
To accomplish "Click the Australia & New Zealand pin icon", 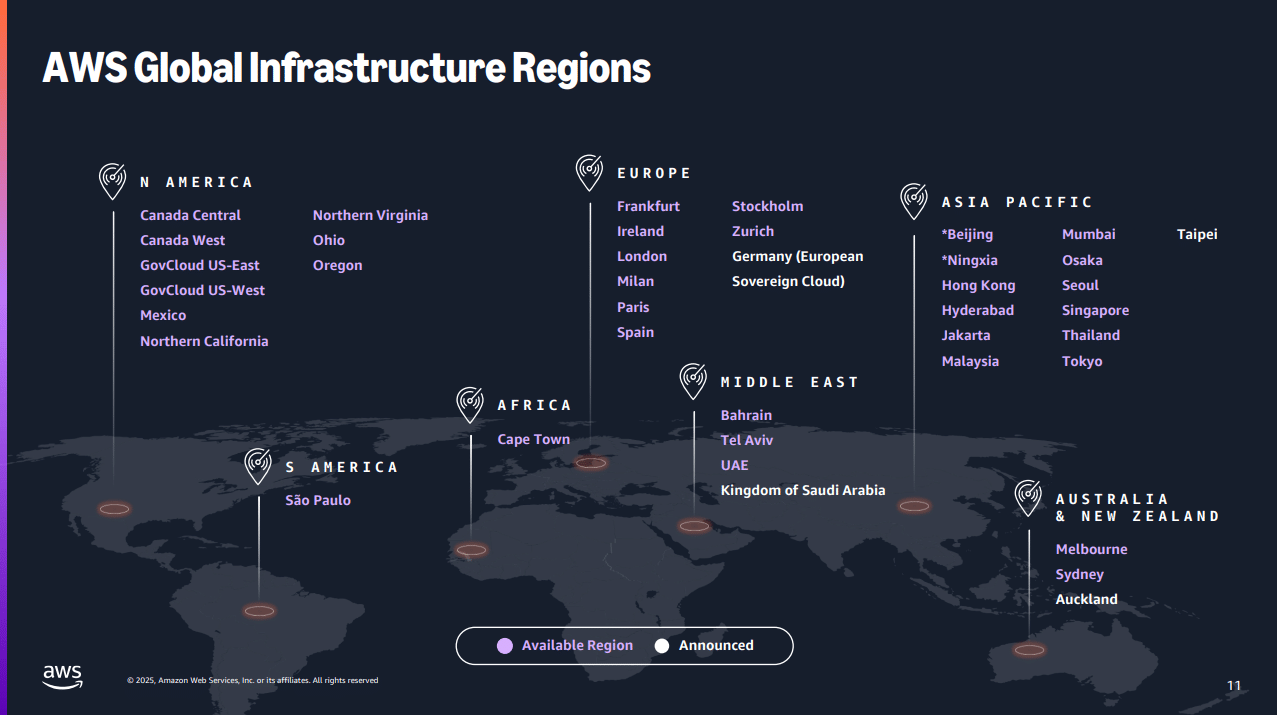I will point(1029,498).
